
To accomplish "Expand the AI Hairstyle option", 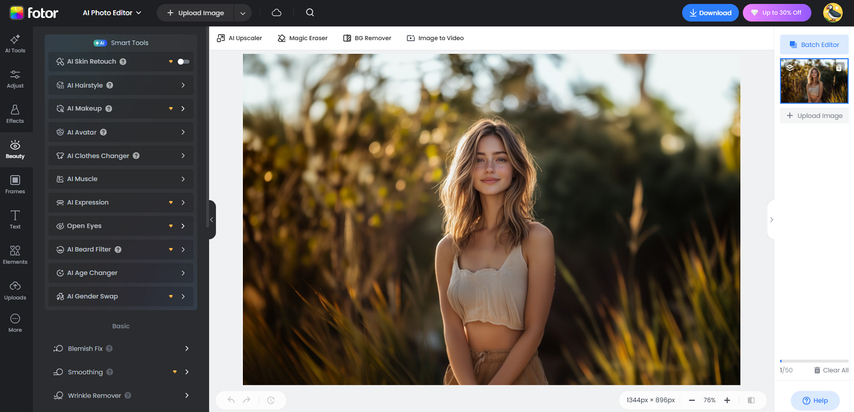I will pyautogui.click(x=183, y=85).
